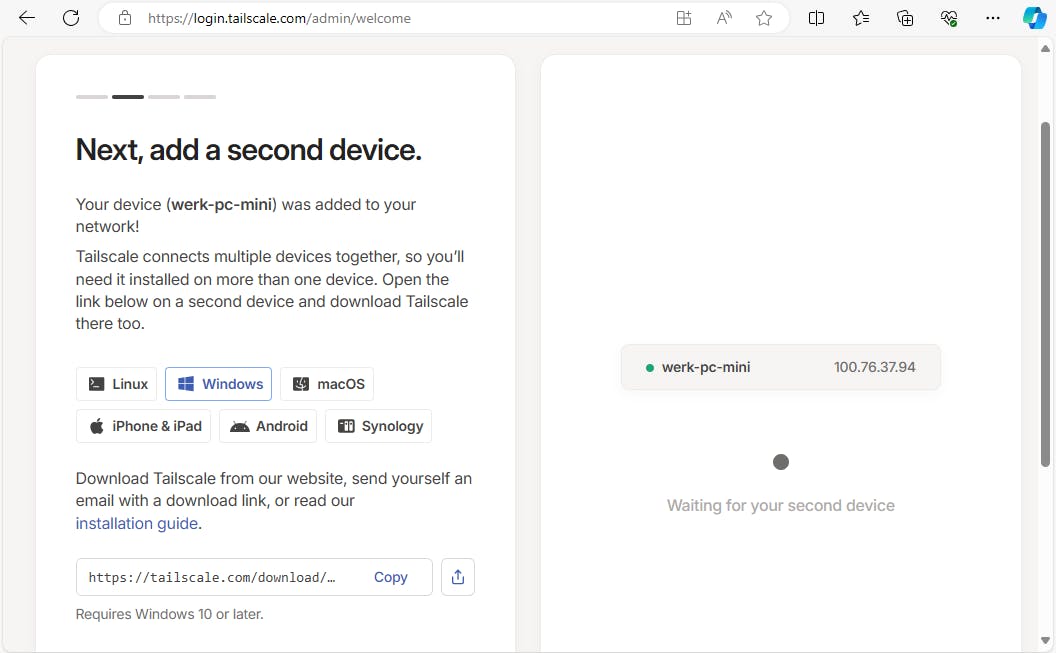This screenshot has width=1056, height=653.
Task: Pick the Android platform option
Action: tap(268, 426)
